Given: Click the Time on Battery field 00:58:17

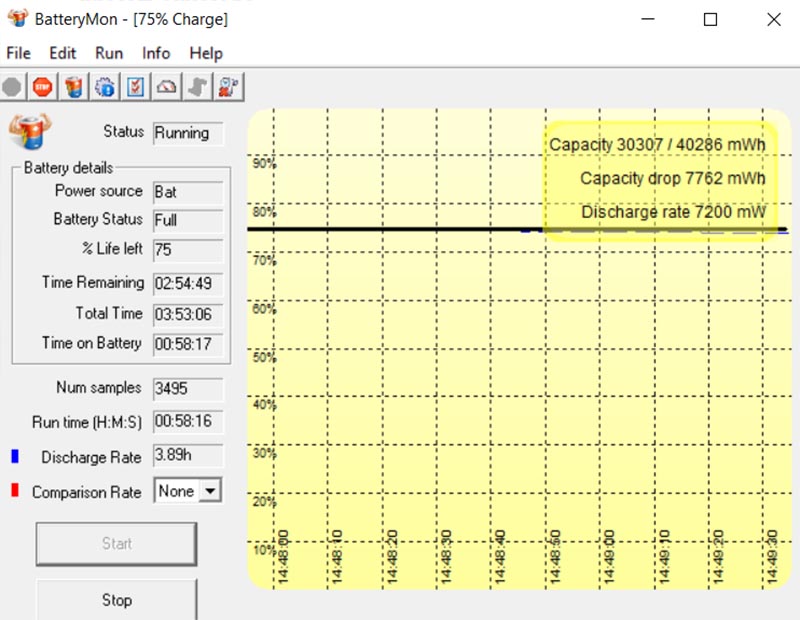Looking at the screenshot, I should click(x=188, y=344).
